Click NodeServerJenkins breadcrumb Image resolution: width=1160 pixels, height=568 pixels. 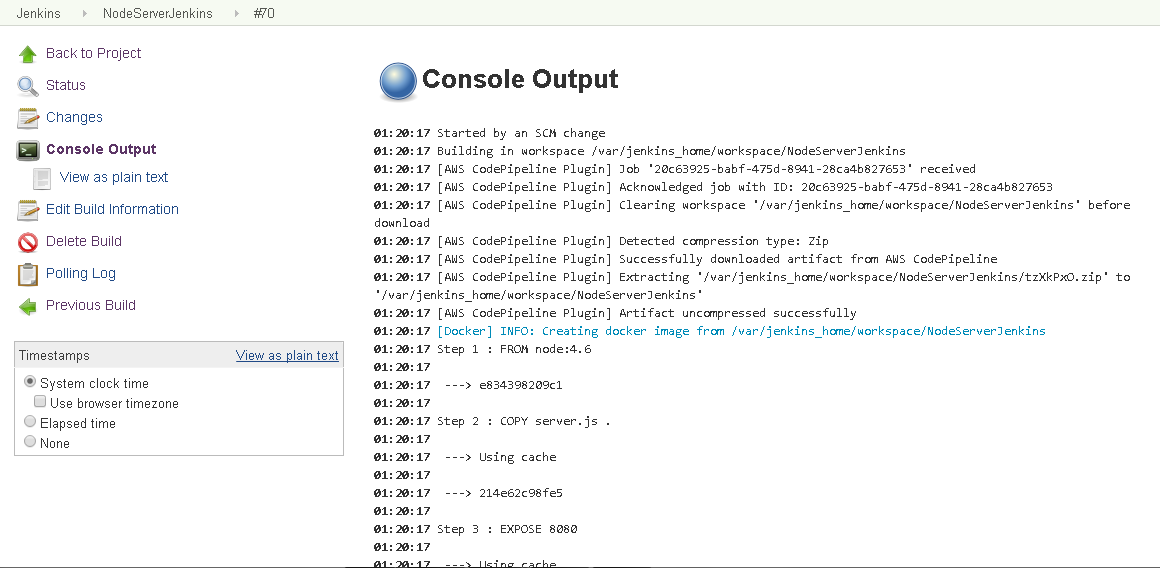click(158, 13)
